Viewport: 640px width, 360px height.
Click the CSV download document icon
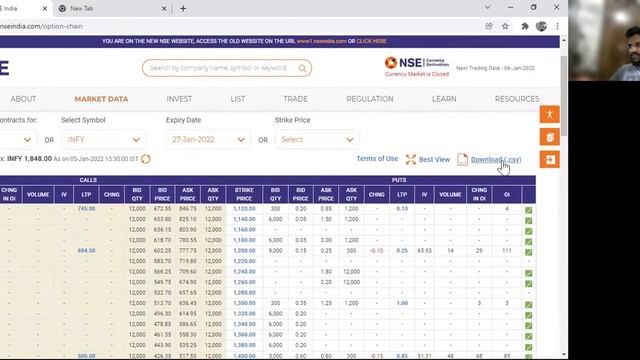click(x=462, y=160)
